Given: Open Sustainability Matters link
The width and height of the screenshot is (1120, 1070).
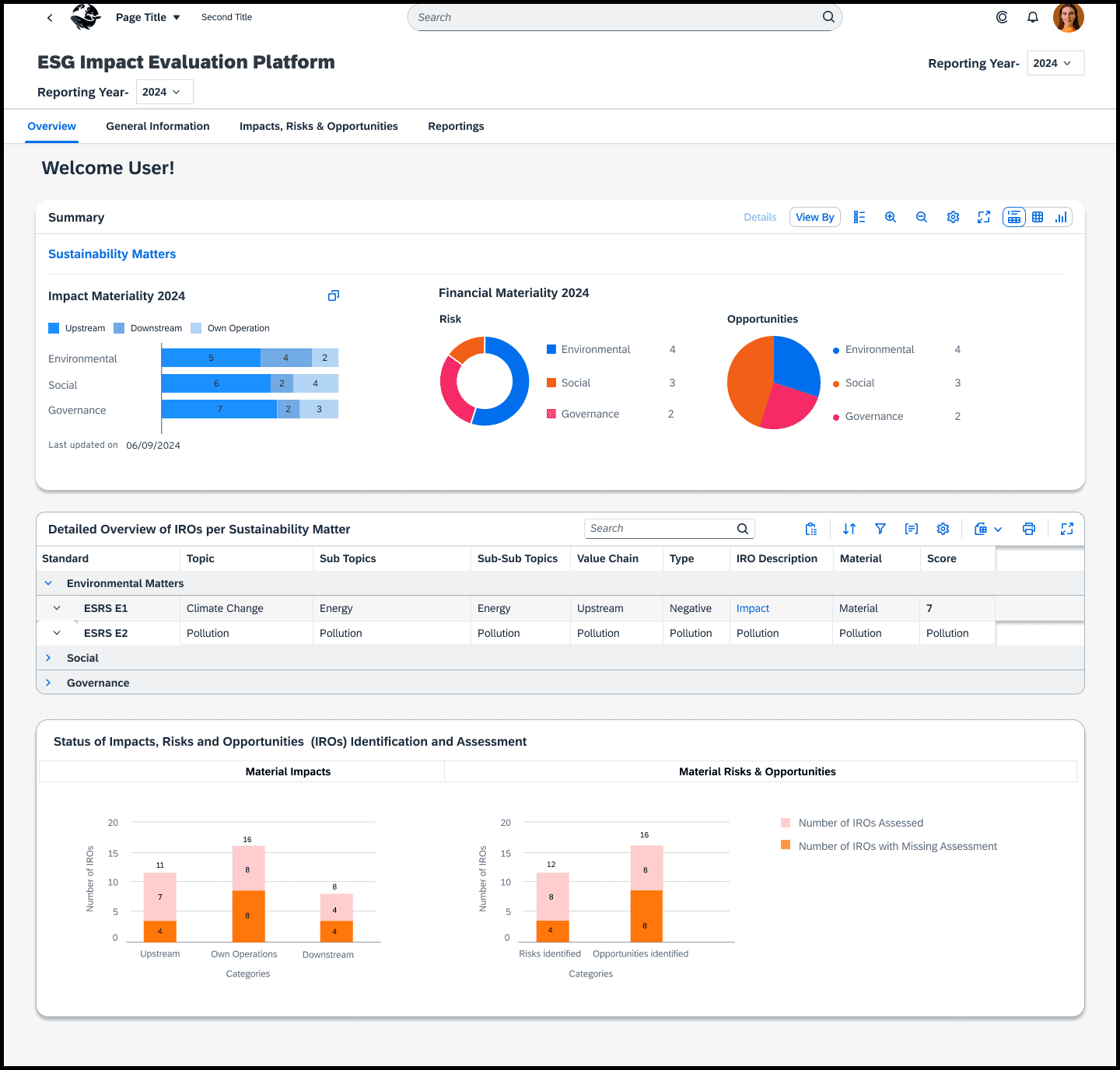Looking at the screenshot, I should [112, 254].
